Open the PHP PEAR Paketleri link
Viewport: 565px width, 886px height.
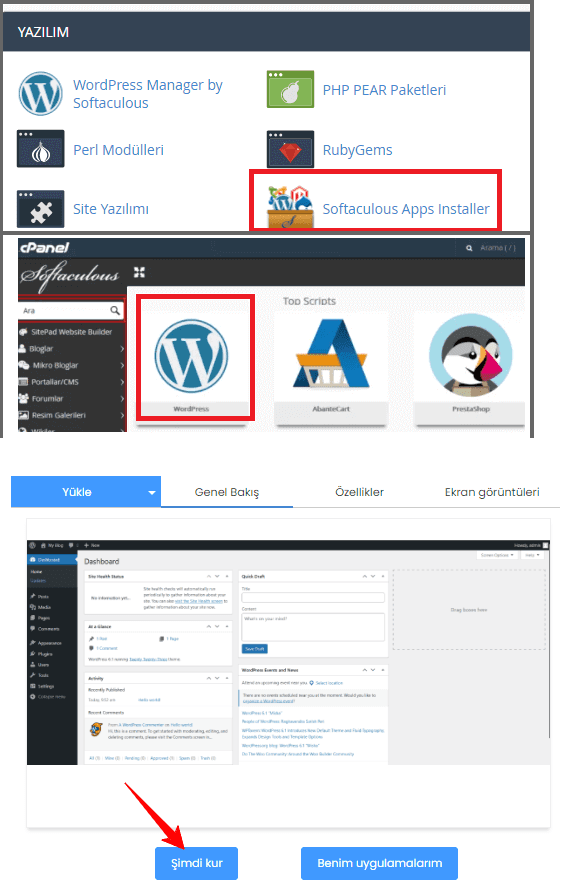click(x=384, y=90)
